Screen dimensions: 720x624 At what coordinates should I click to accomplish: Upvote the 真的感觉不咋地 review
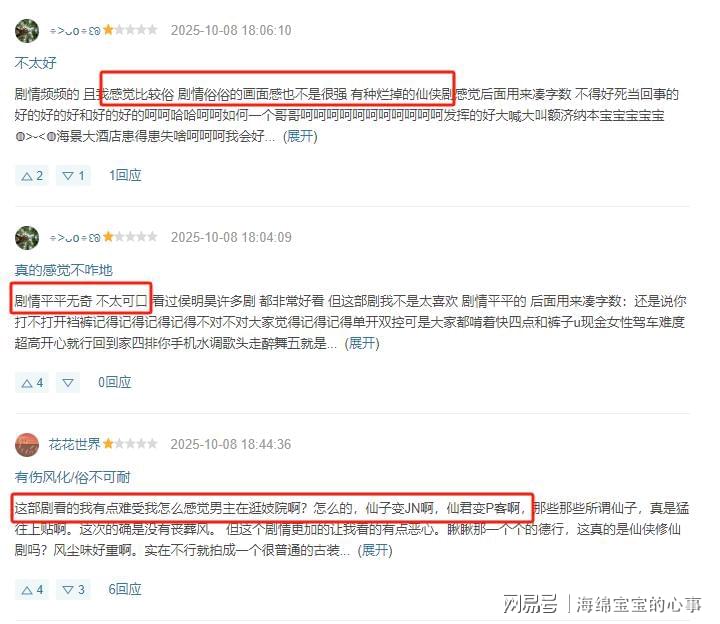(x=31, y=382)
